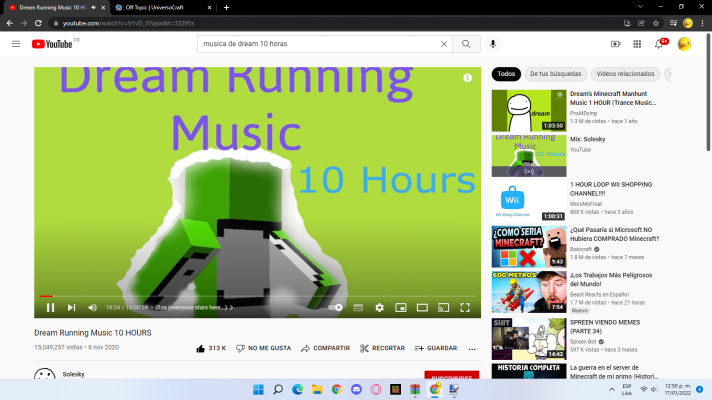712x400 pixels.
Task: Open the ¿Como seria Minecraft? thumbnail
Action: tap(529, 247)
